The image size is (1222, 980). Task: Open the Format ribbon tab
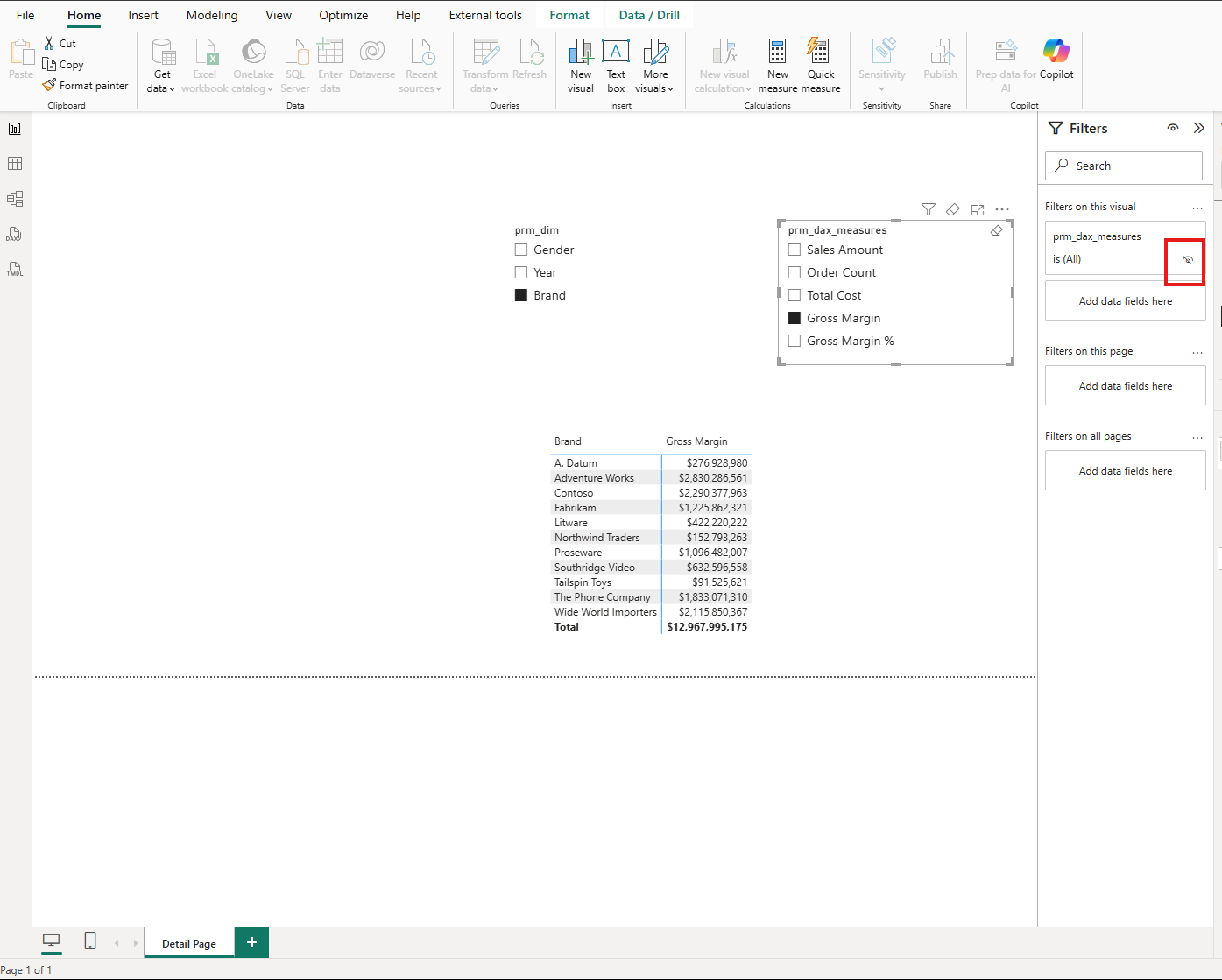[x=569, y=15]
